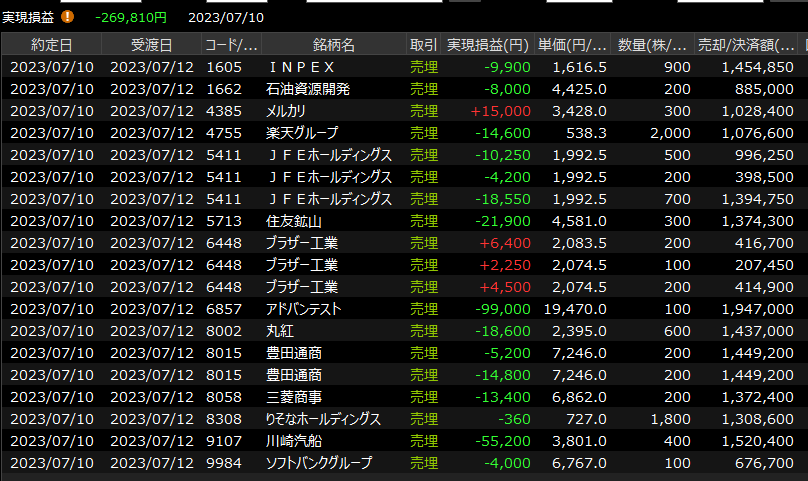Select the ソフトバンクグループ row

coord(318,463)
